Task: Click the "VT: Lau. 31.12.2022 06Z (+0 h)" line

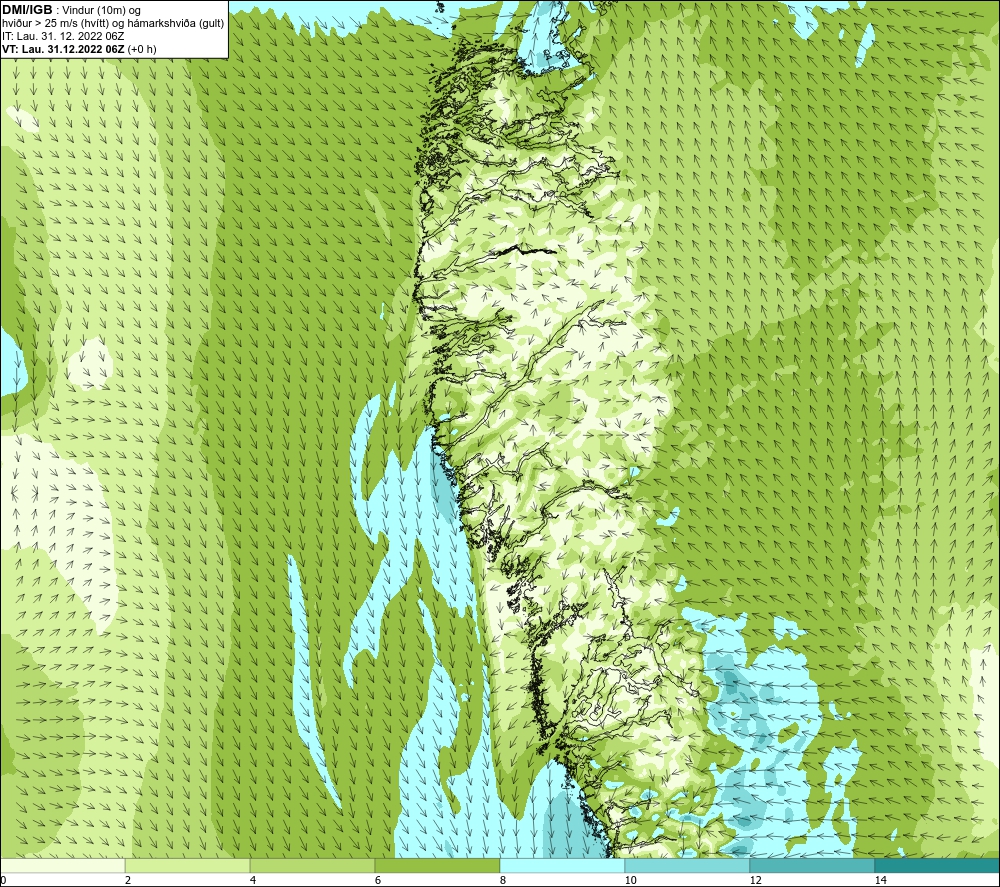Action: (79, 48)
